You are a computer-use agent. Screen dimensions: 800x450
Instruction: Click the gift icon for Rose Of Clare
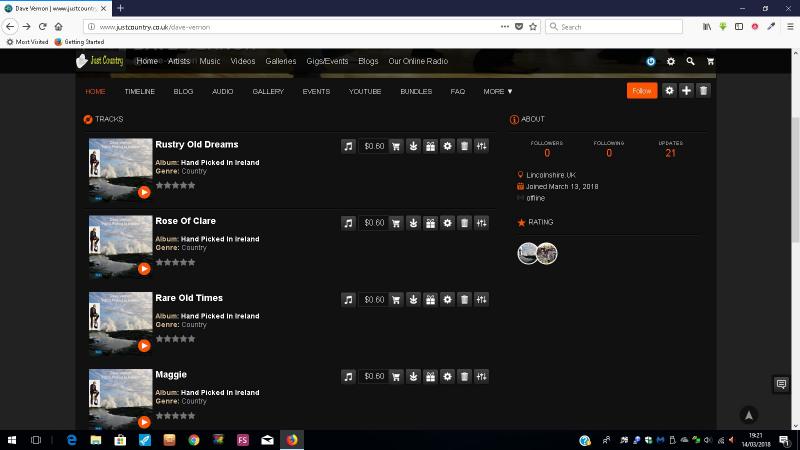click(431, 223)
